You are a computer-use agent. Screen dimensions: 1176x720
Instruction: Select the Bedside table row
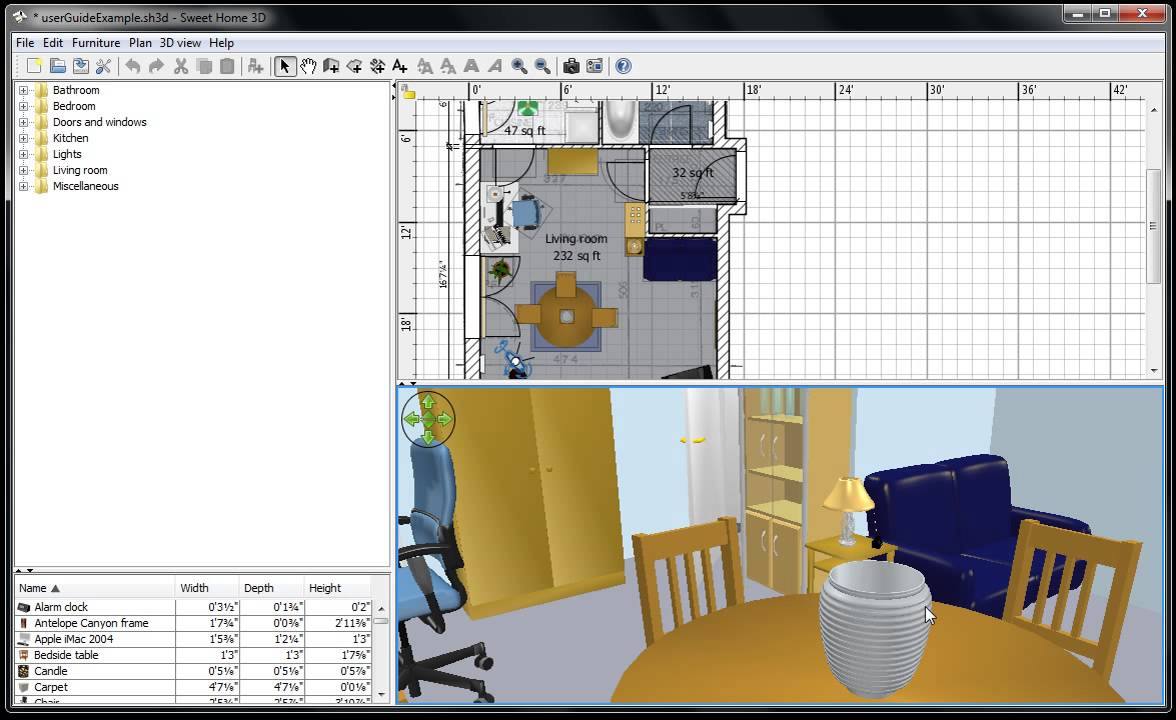pos(194,655)
